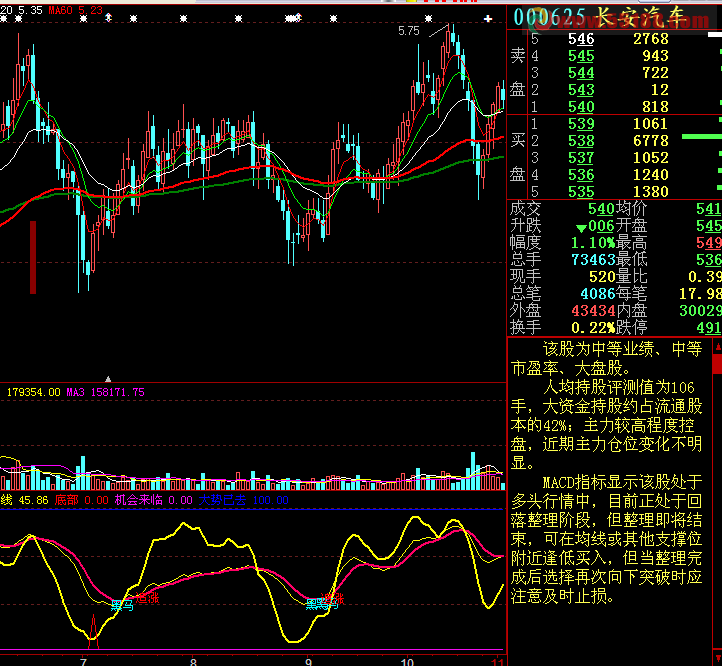Select sell level 4 price 545

click(x=581, y=56)
